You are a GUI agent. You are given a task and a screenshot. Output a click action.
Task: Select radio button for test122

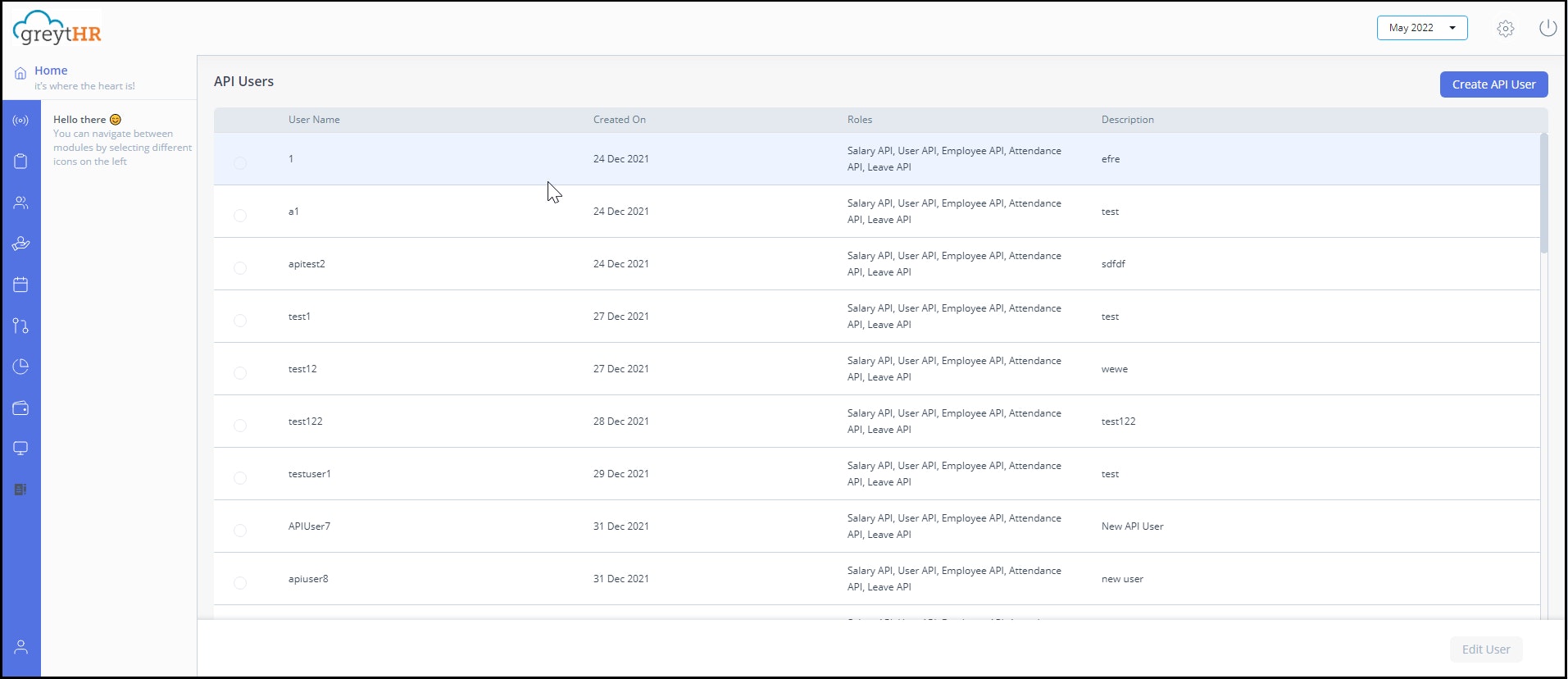[240, 426]
